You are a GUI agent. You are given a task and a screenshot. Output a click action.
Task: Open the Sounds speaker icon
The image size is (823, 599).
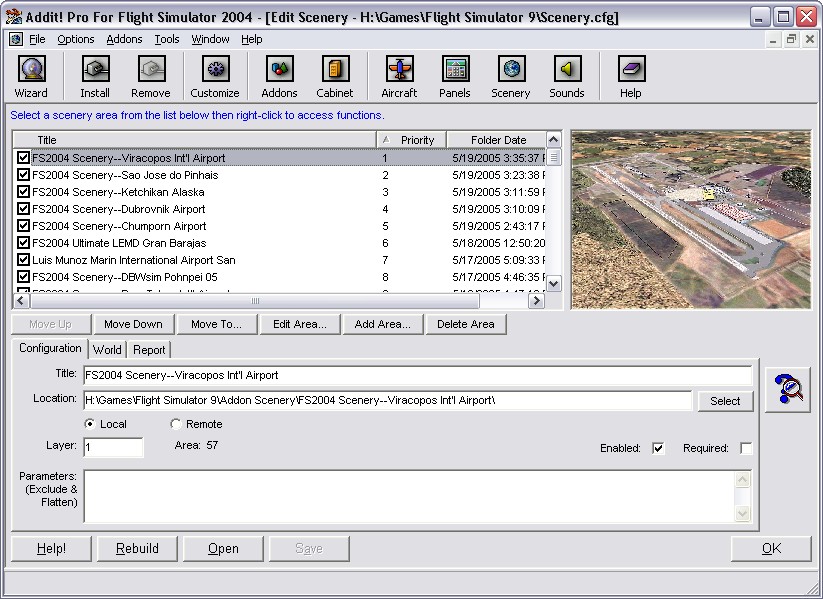click(x=567, y=77)
